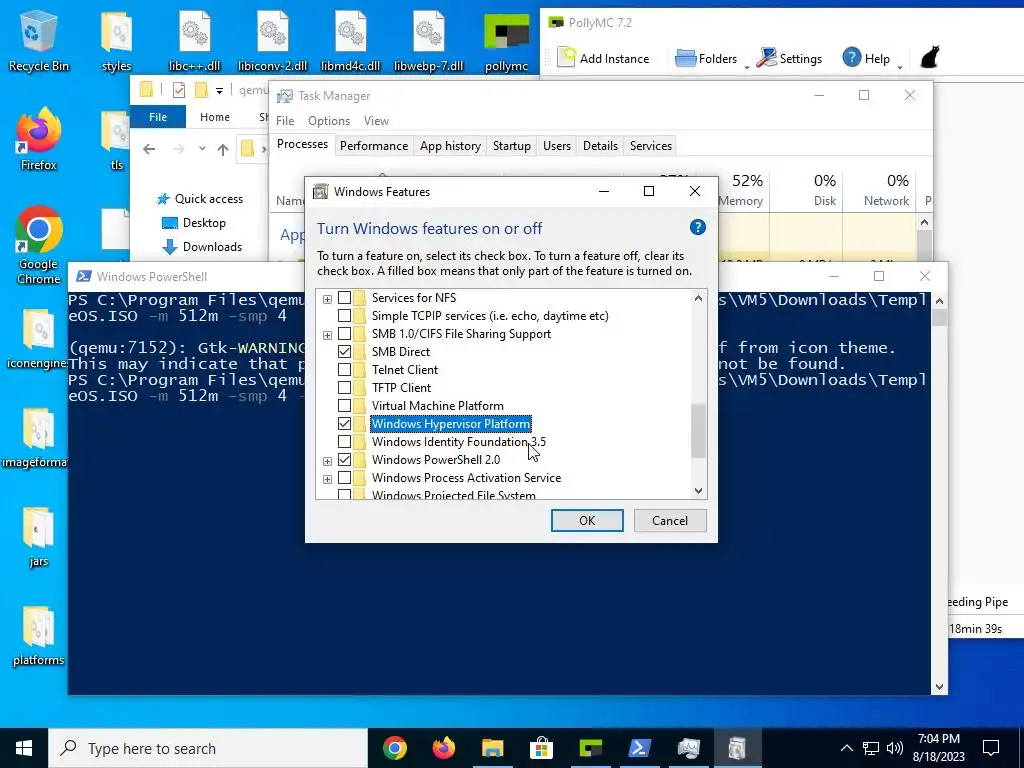The width and height of the screenshot is (1024, 768).
Task: Select libmd4c.dll file icon
Action: 351,40
